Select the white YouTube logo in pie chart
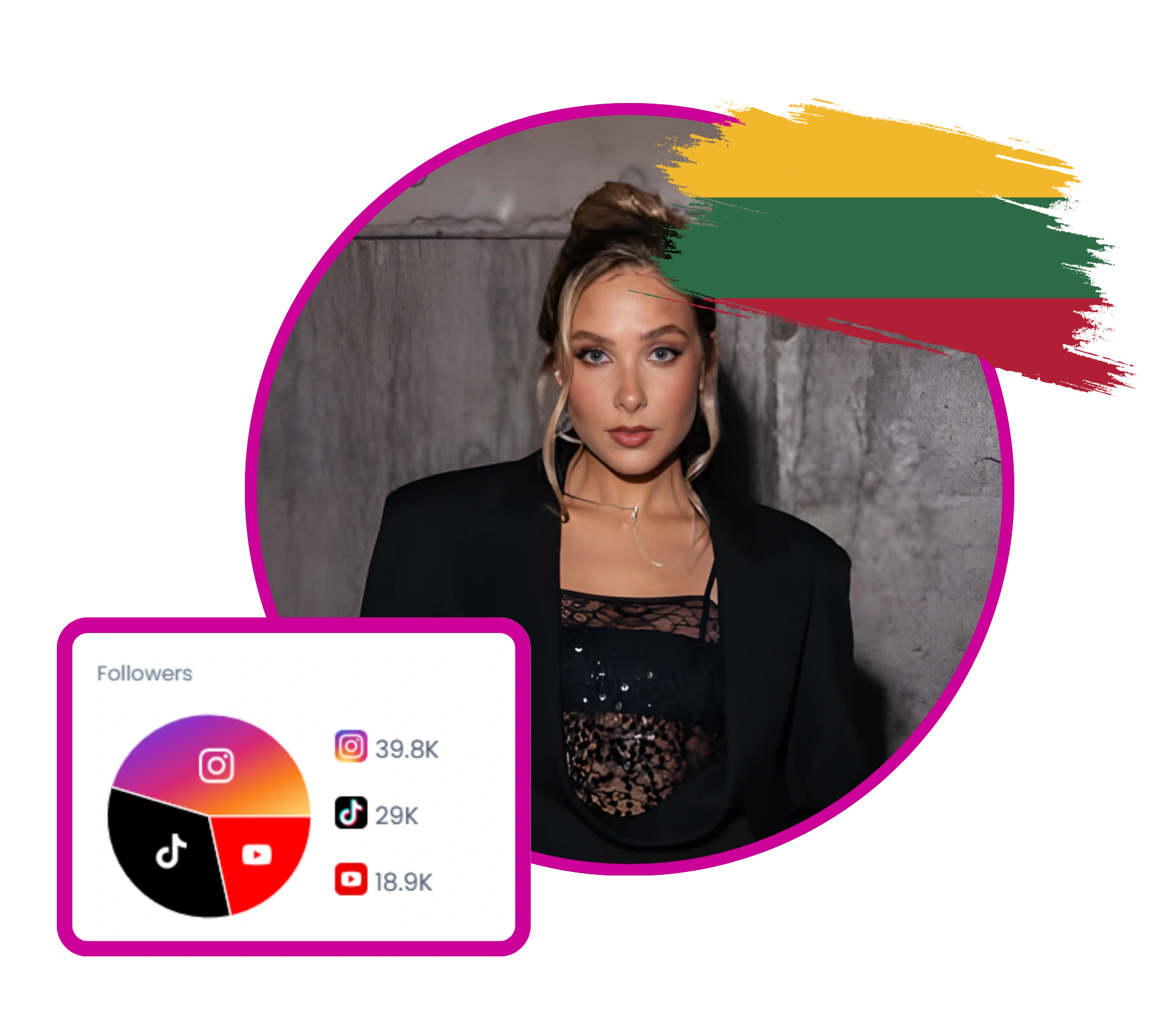 pyautogui.click(x=256, y=855)
